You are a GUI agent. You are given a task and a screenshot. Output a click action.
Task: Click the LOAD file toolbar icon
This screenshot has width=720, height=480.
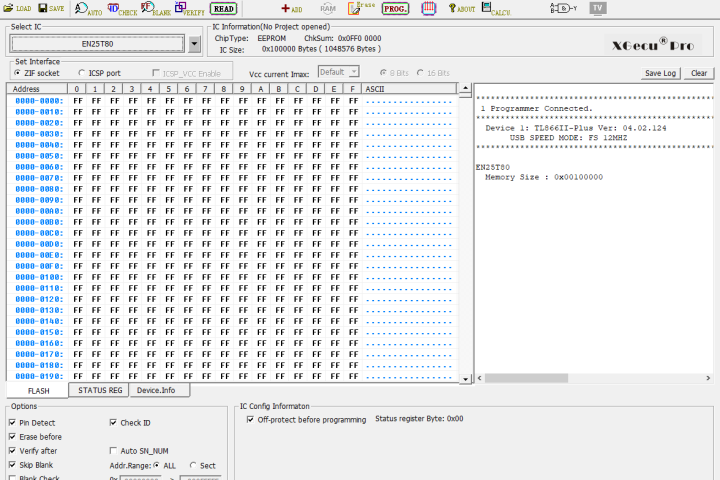coord(17,8)
